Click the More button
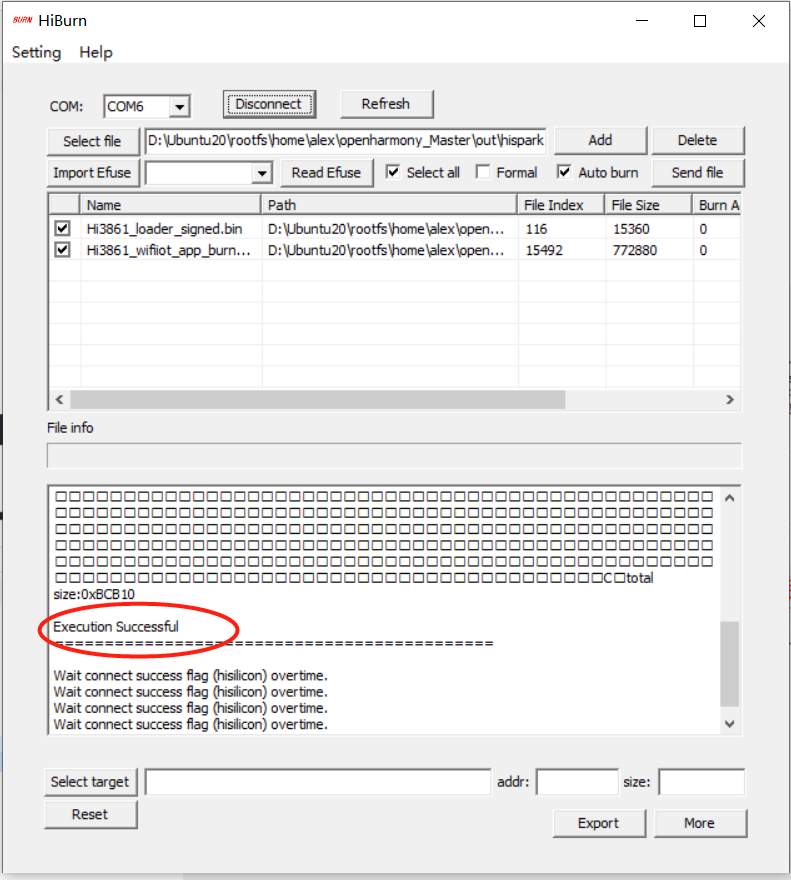The image size is (791, 880). tap(700, 823)
